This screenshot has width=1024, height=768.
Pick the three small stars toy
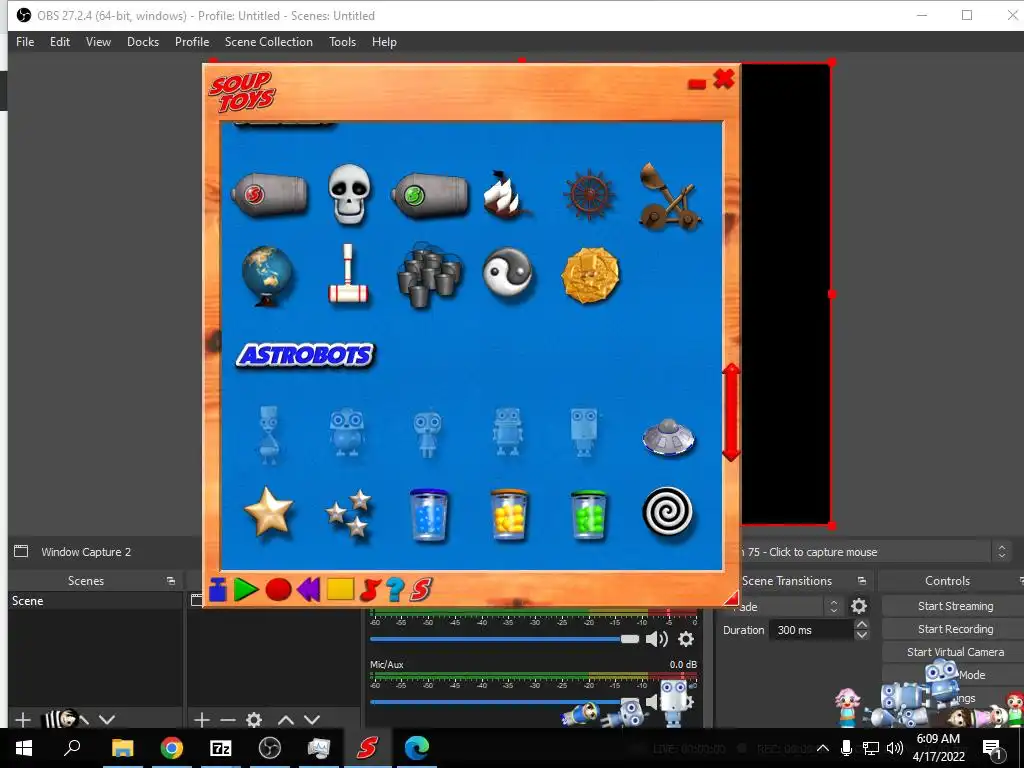pyautogui.click(x=349, y=513)
